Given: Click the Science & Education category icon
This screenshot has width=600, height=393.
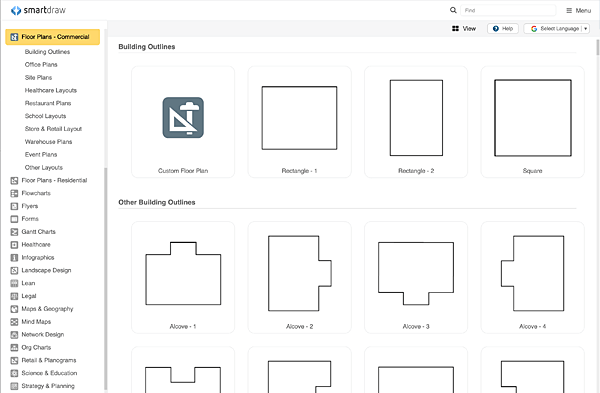Looking at the screenshot, I should [x=14, y=373].
